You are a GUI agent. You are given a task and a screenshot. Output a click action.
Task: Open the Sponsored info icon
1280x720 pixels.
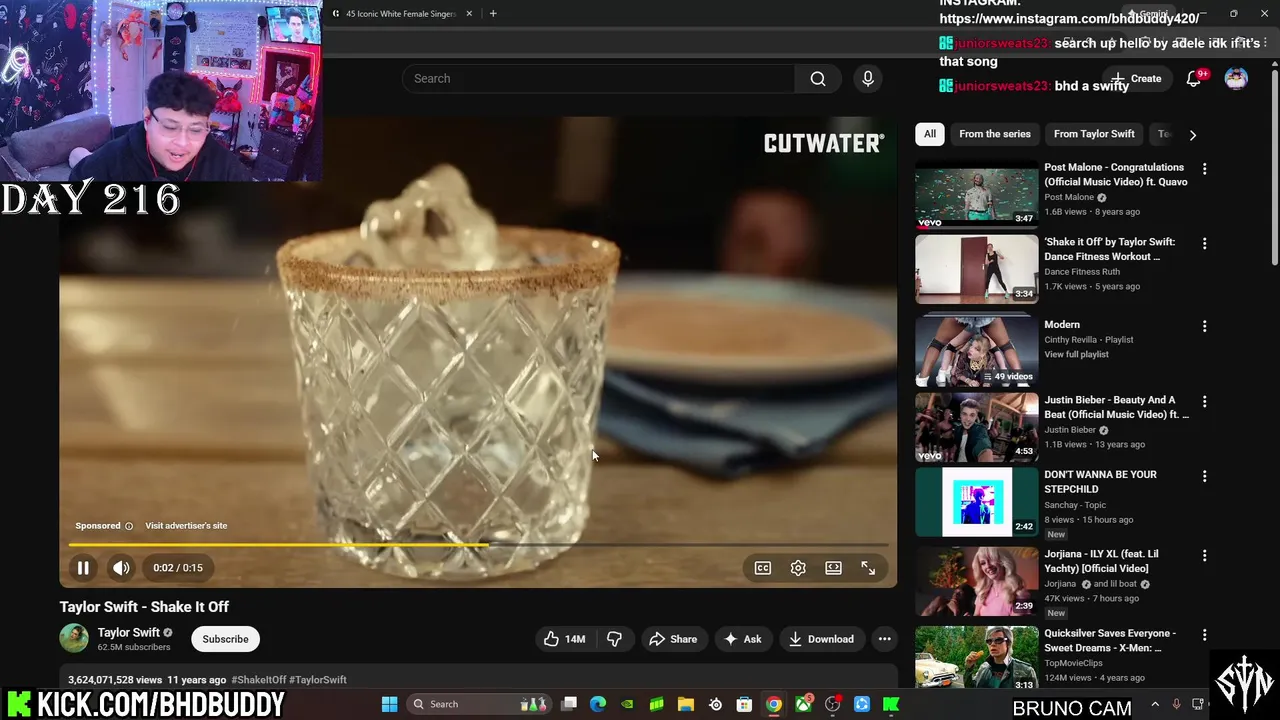(x=128, y=526)
